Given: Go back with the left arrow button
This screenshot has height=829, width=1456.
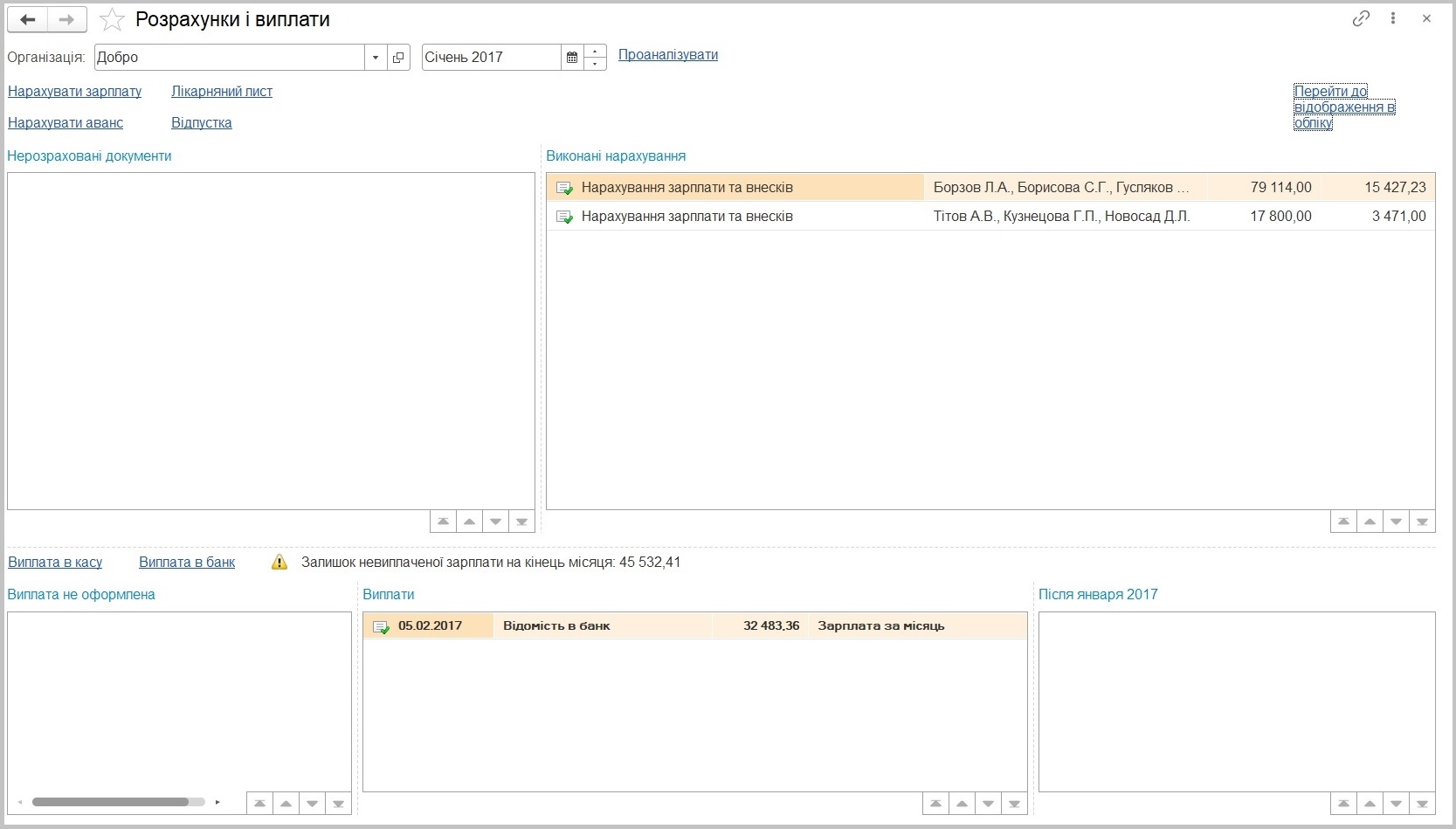Looking at the screenshot, I should (x=28, y=19).
